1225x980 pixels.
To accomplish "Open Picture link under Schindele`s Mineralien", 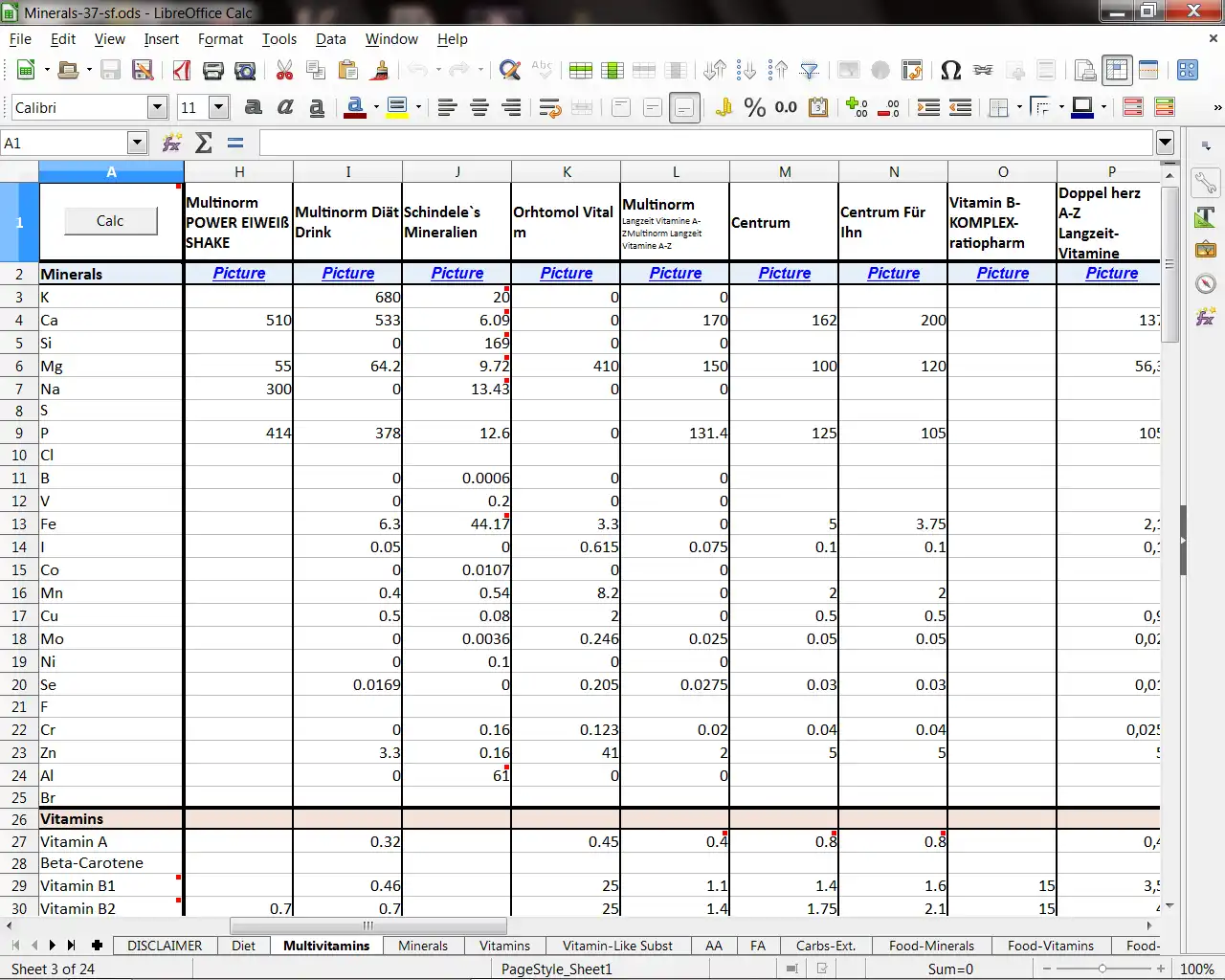I will click(x=457, y=273).
